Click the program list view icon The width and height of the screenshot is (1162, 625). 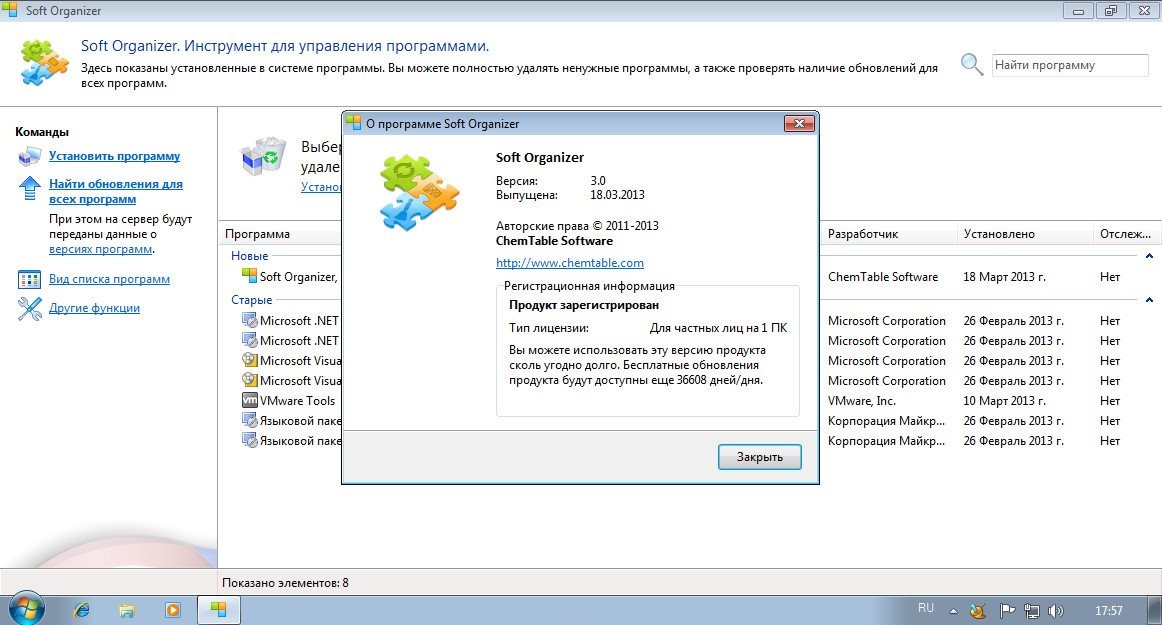pos(30,280)
